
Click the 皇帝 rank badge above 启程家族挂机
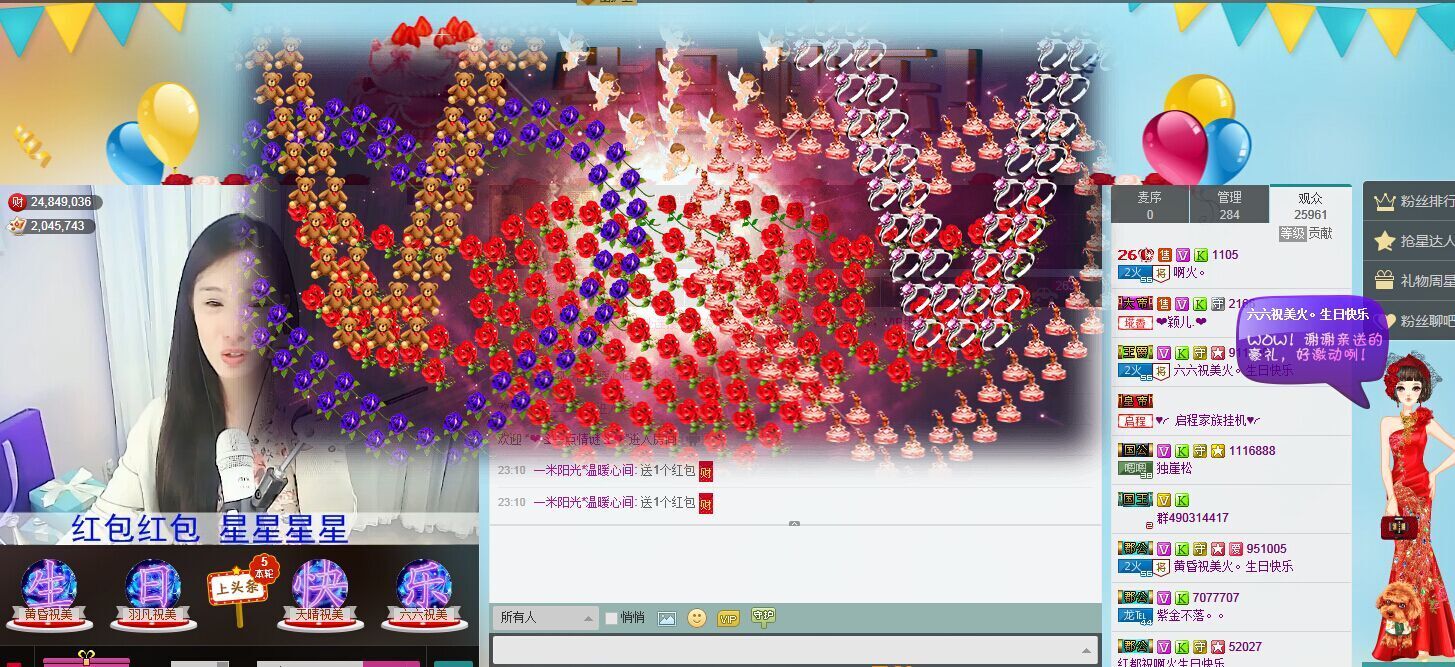tap(1134, 402)
